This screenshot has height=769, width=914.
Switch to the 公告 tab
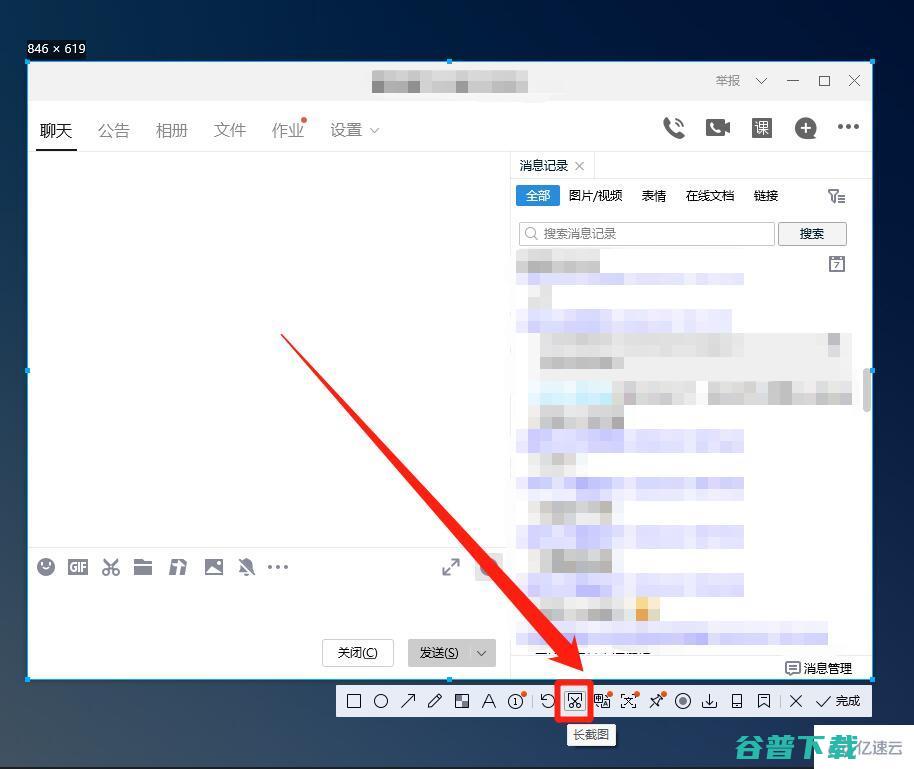click(x=114, y=130)
